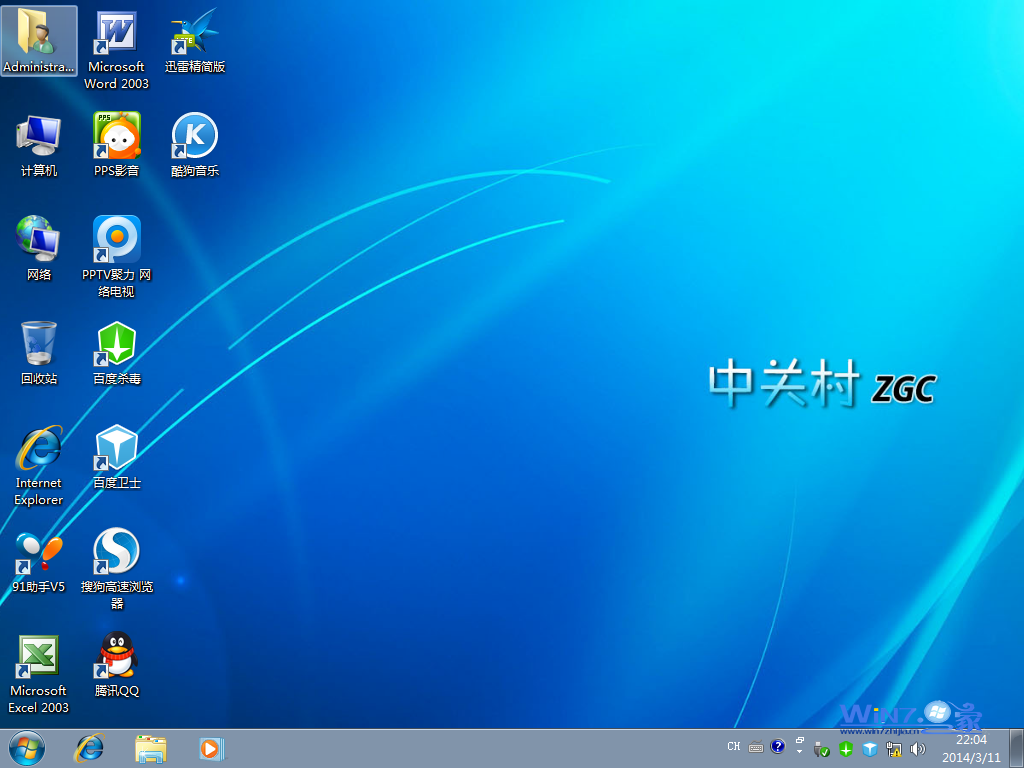Click the Start orb
Image resolution: width=1024 pixels, height=768 pixels.
tap(25, 748)
